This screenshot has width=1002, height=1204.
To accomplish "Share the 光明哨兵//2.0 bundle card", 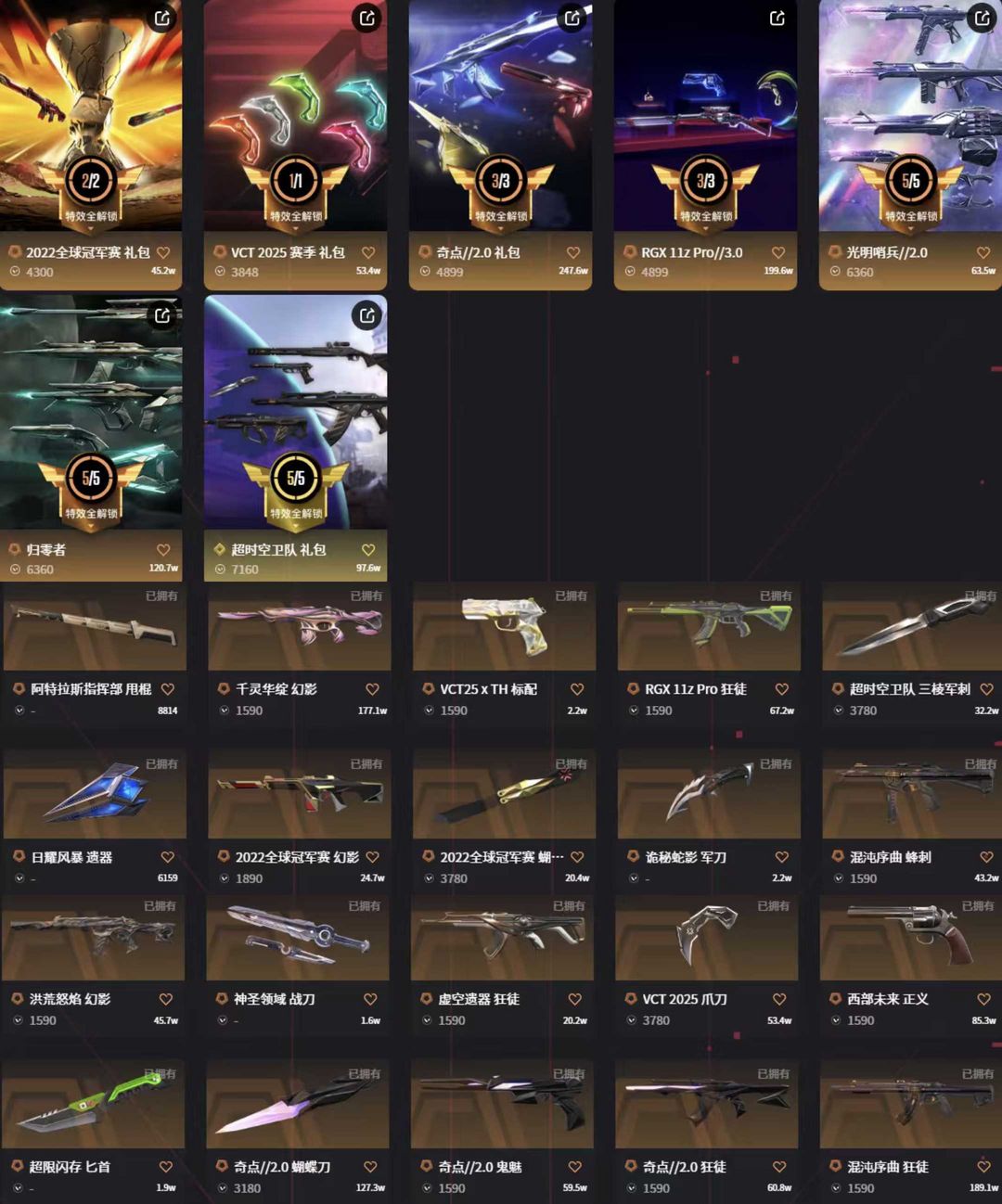I will 982,19.
